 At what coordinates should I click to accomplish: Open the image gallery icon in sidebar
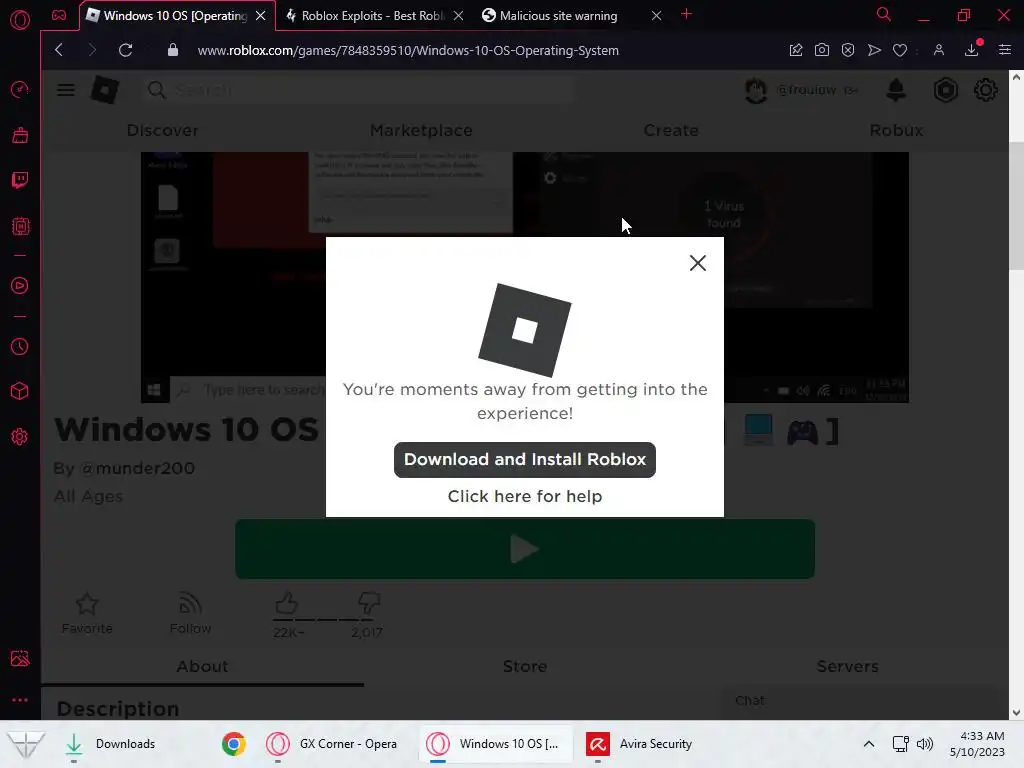[20, 658]
